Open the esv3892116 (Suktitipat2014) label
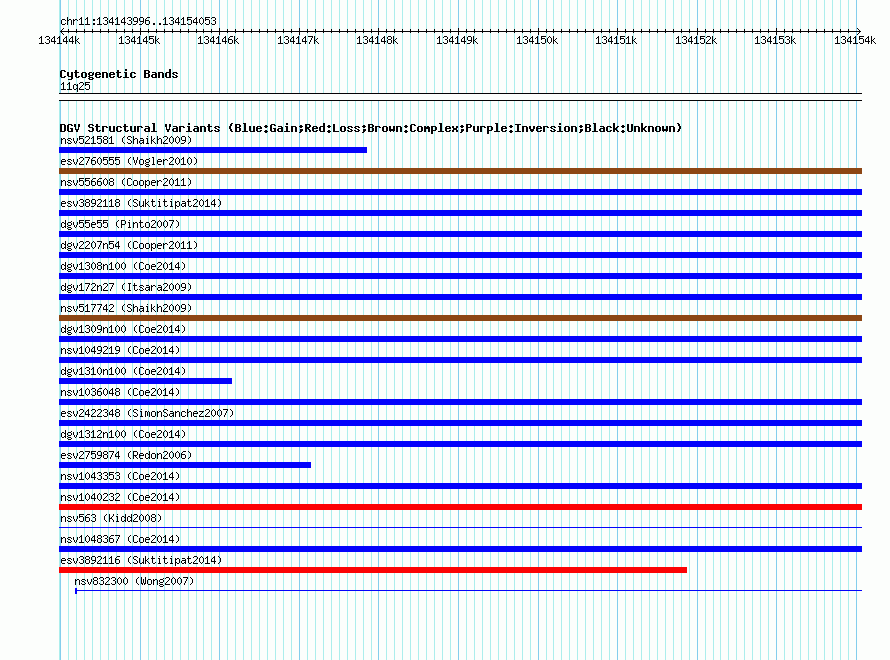Screen dimensions: 890x660 (x=141, y=560)
